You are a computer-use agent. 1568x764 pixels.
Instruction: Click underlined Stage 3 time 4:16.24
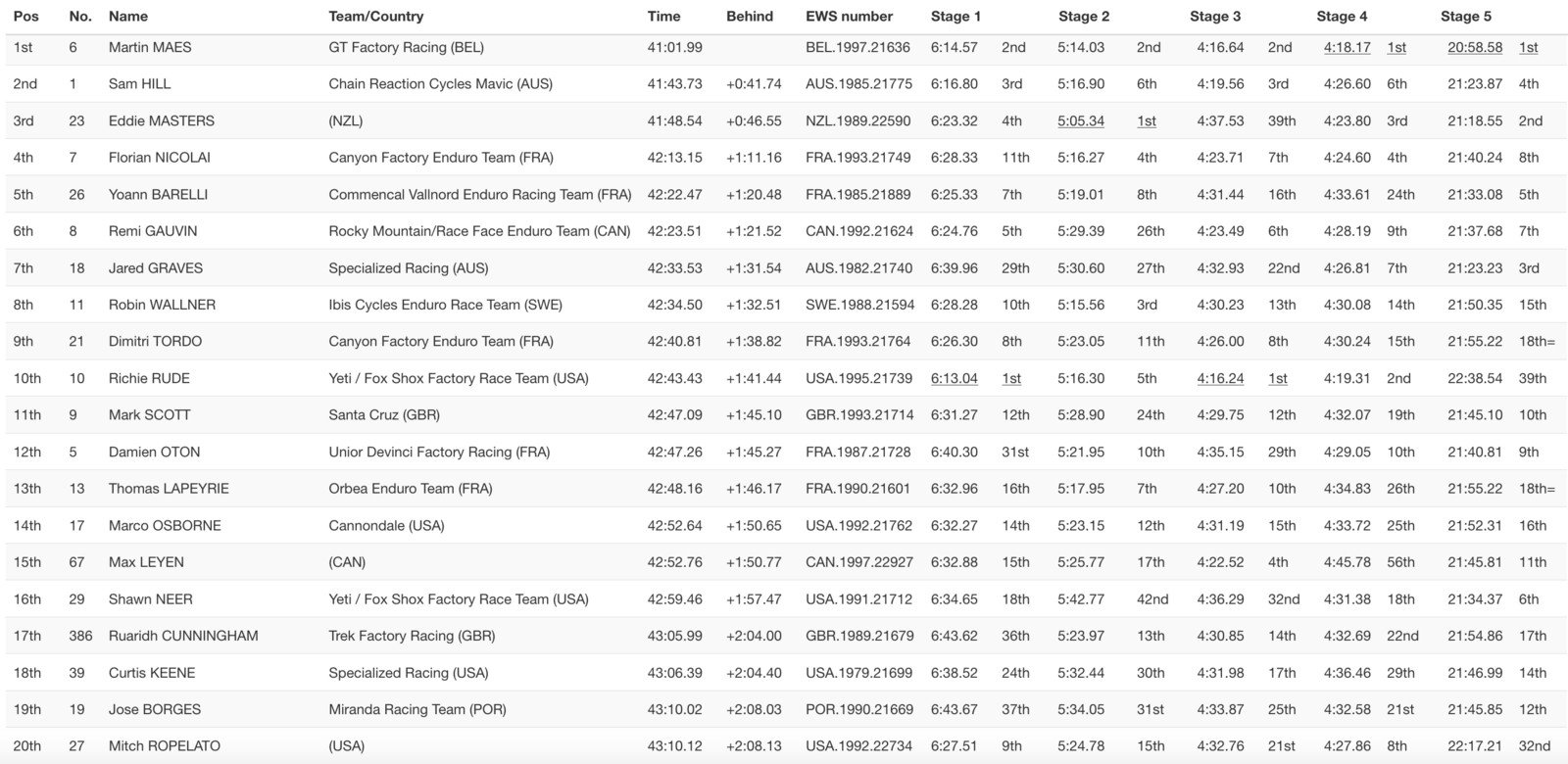coord(1220,378)
